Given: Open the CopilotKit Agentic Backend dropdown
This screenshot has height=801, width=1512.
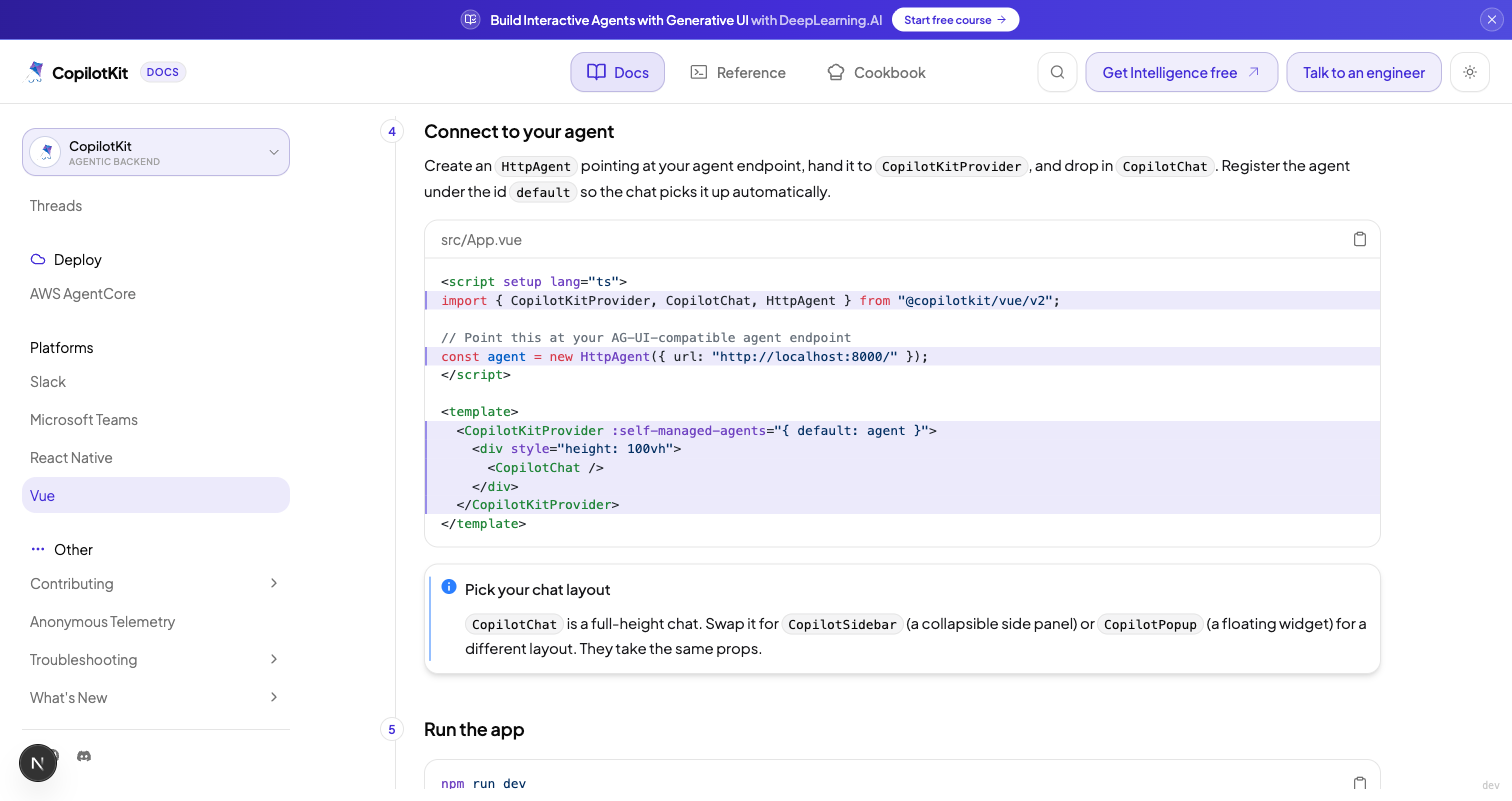Looking at the screenshot, I should click(156, 152).
